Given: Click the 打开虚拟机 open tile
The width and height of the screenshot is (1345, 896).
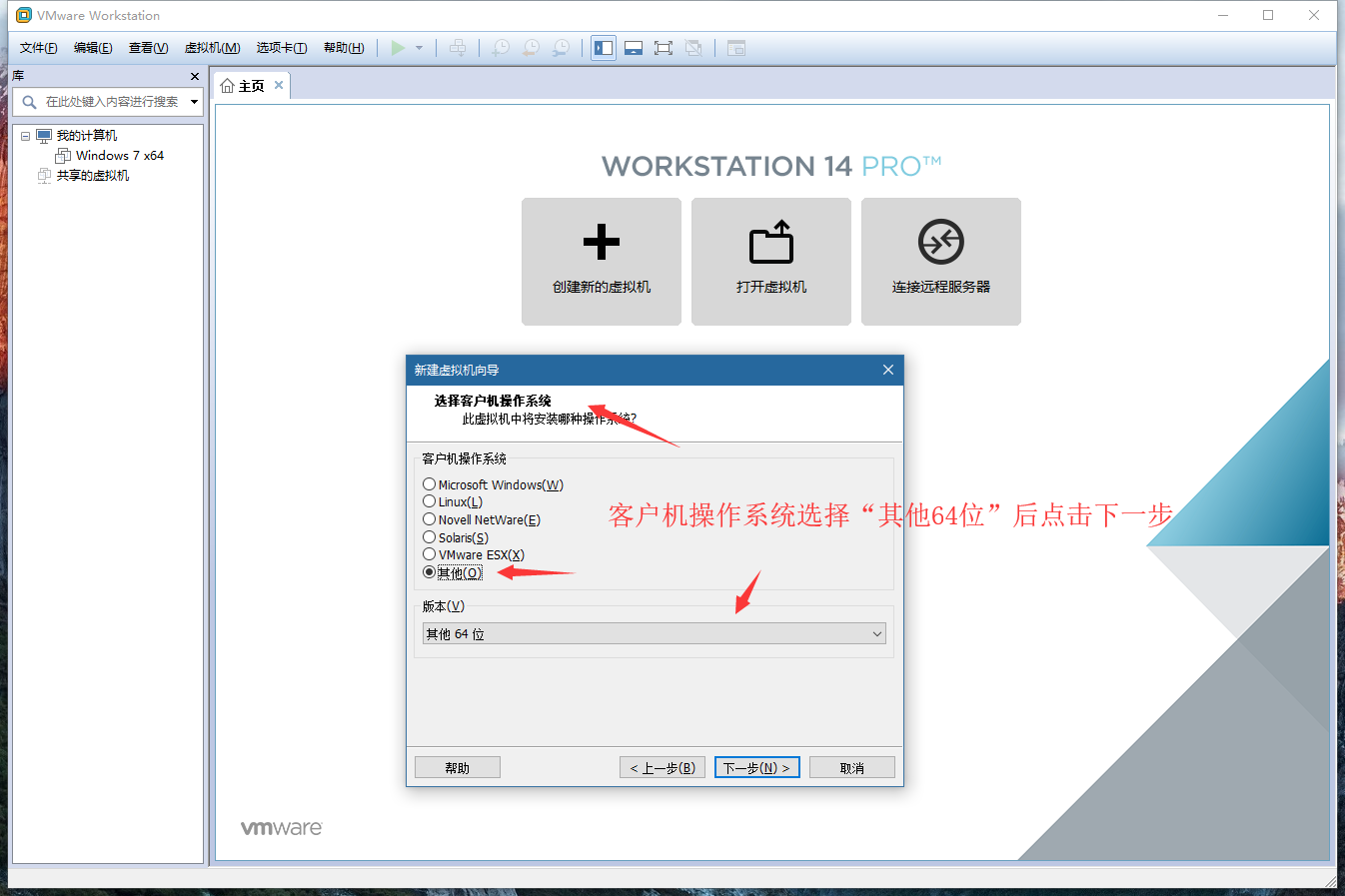Looking at the screenshot, I should click(x=770, y=262).
